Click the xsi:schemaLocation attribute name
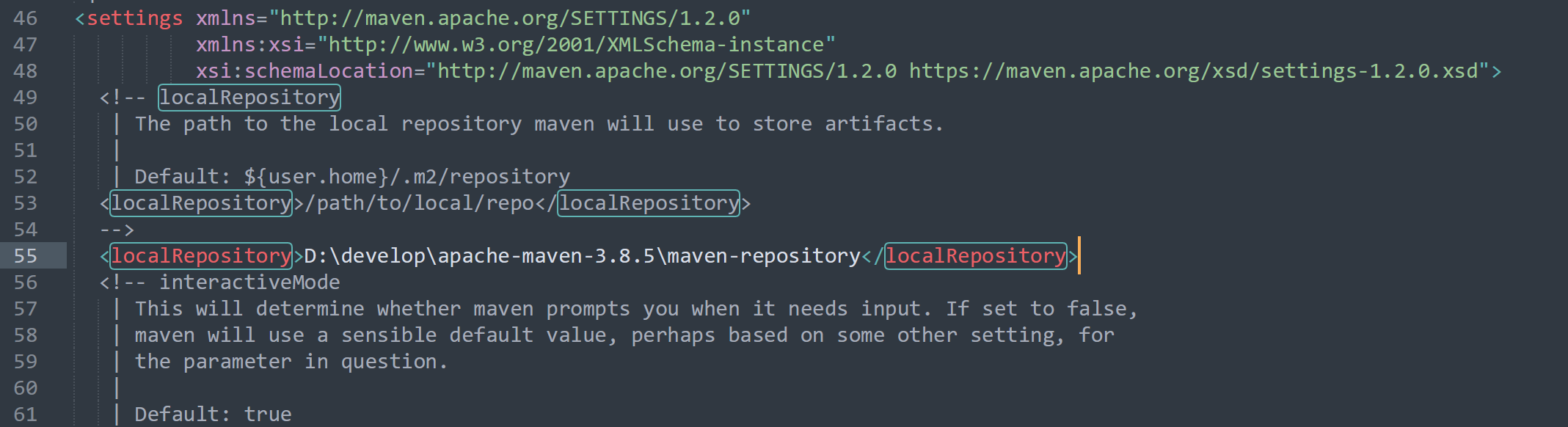Image resolution: width=1568 pixels, height=427 pixels. point(305,71)
